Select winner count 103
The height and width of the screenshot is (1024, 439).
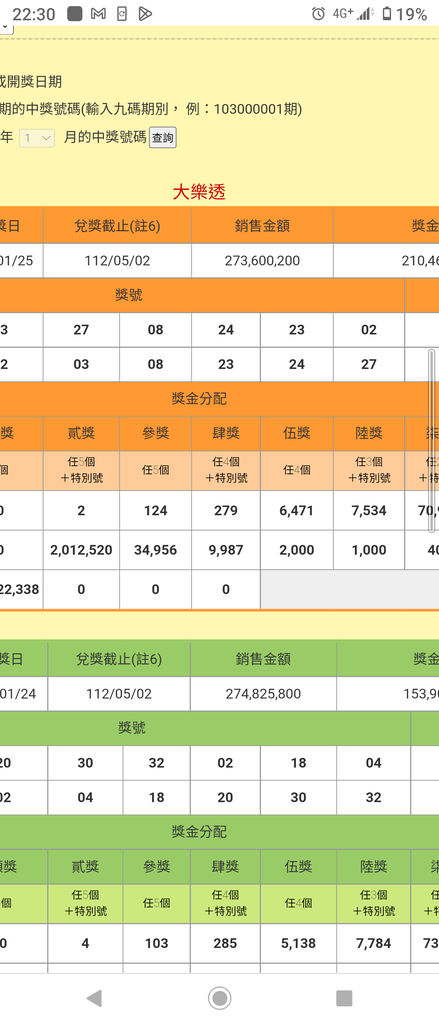157,943
